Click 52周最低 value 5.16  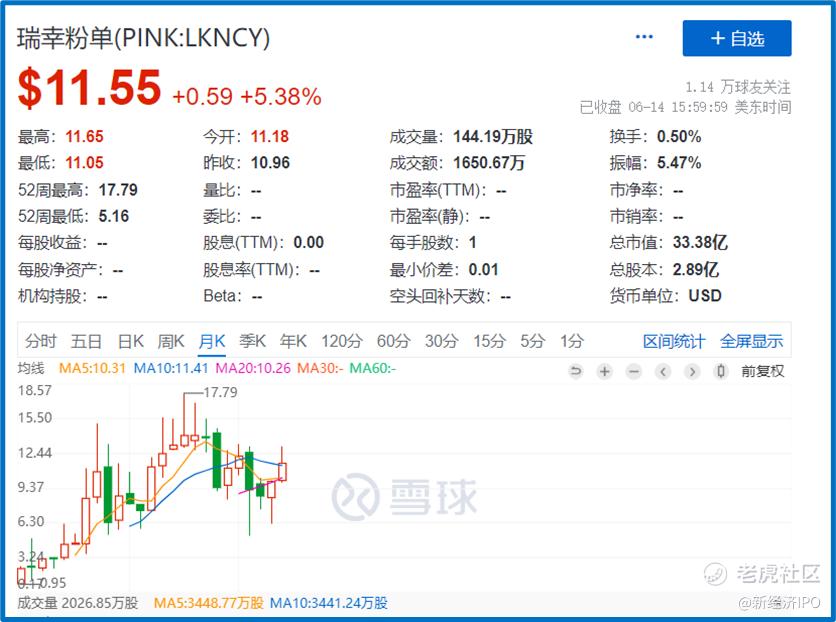(114, 216)
